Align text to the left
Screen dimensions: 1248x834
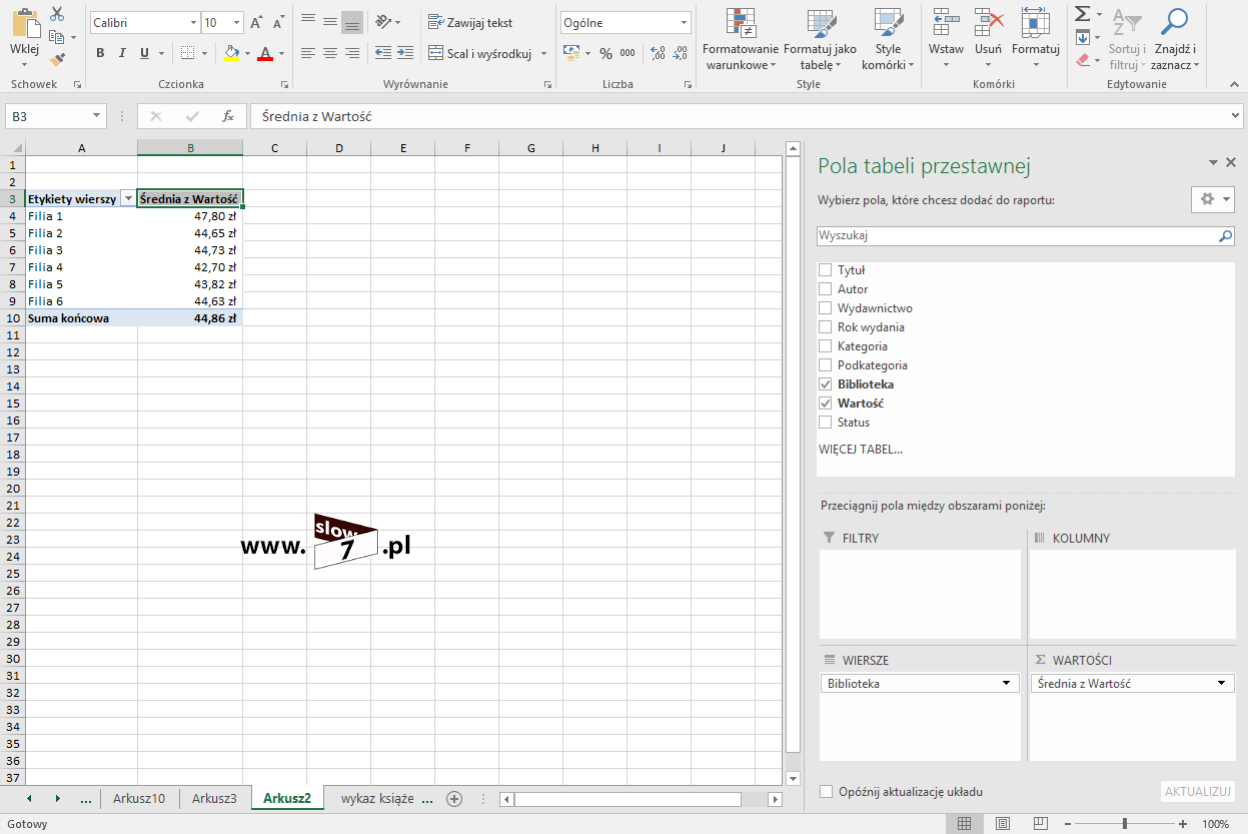(x=308, y=53)
